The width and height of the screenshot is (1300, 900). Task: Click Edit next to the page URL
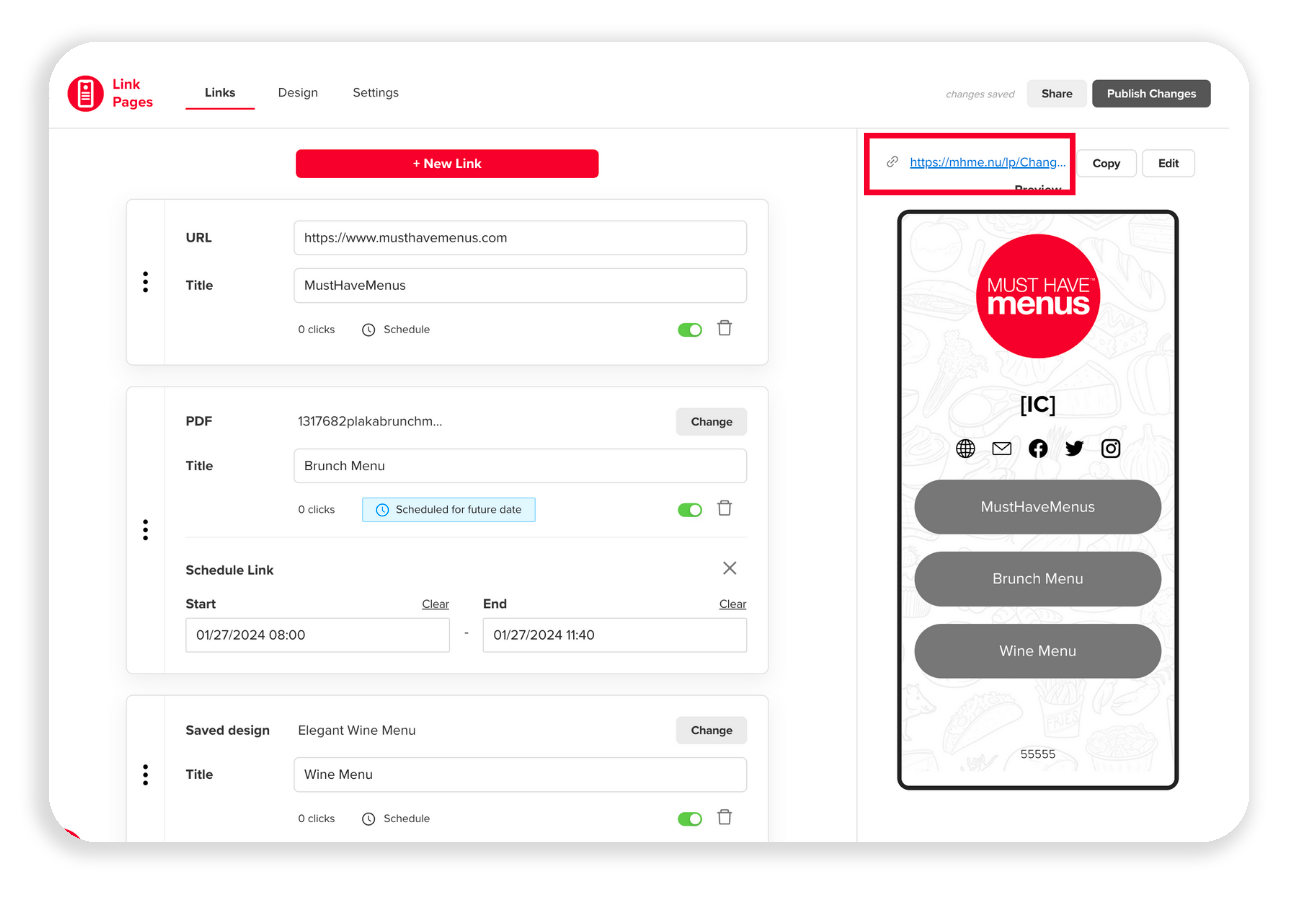pyautogui.click(x=1169, y=163)
